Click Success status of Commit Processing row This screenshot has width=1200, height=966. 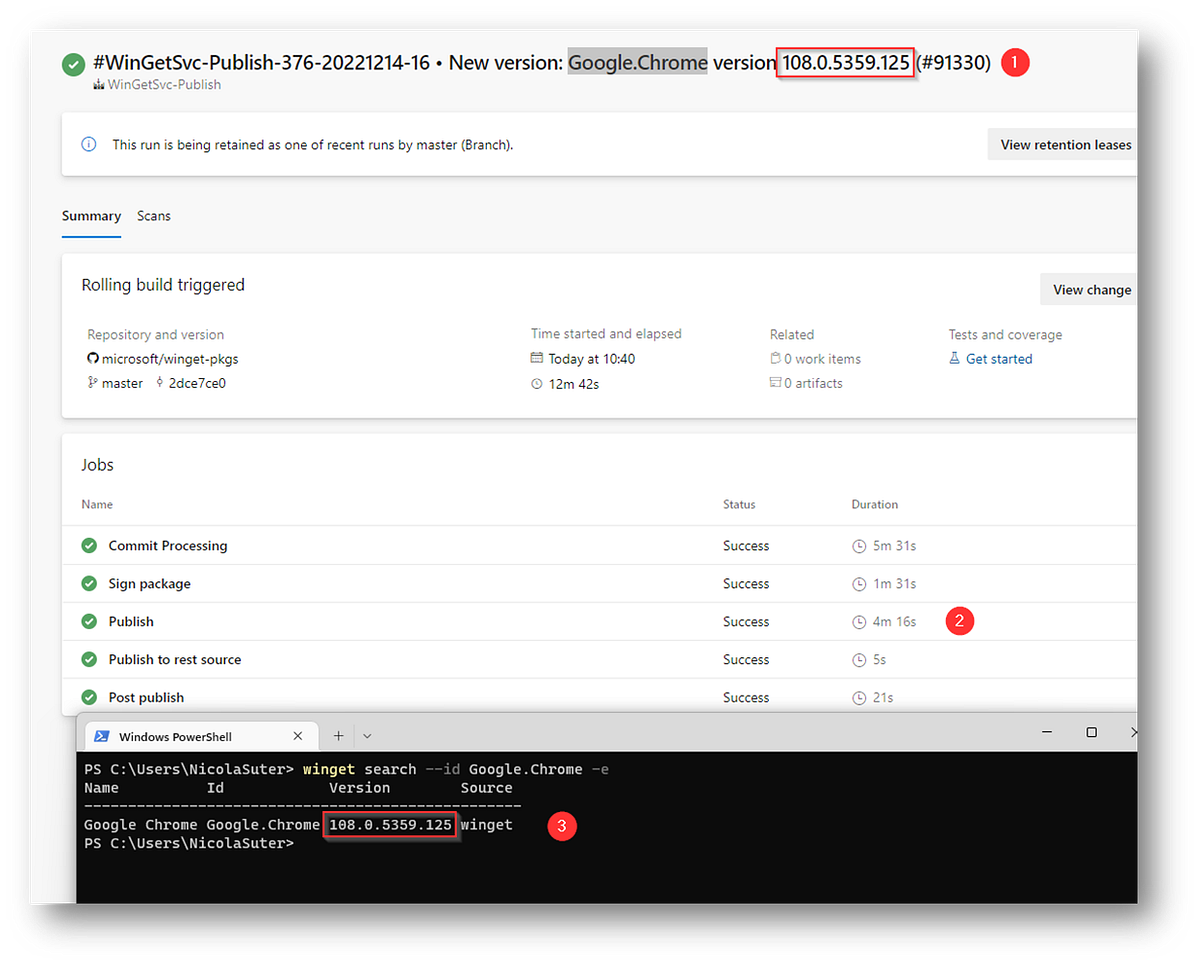[746, 546]
